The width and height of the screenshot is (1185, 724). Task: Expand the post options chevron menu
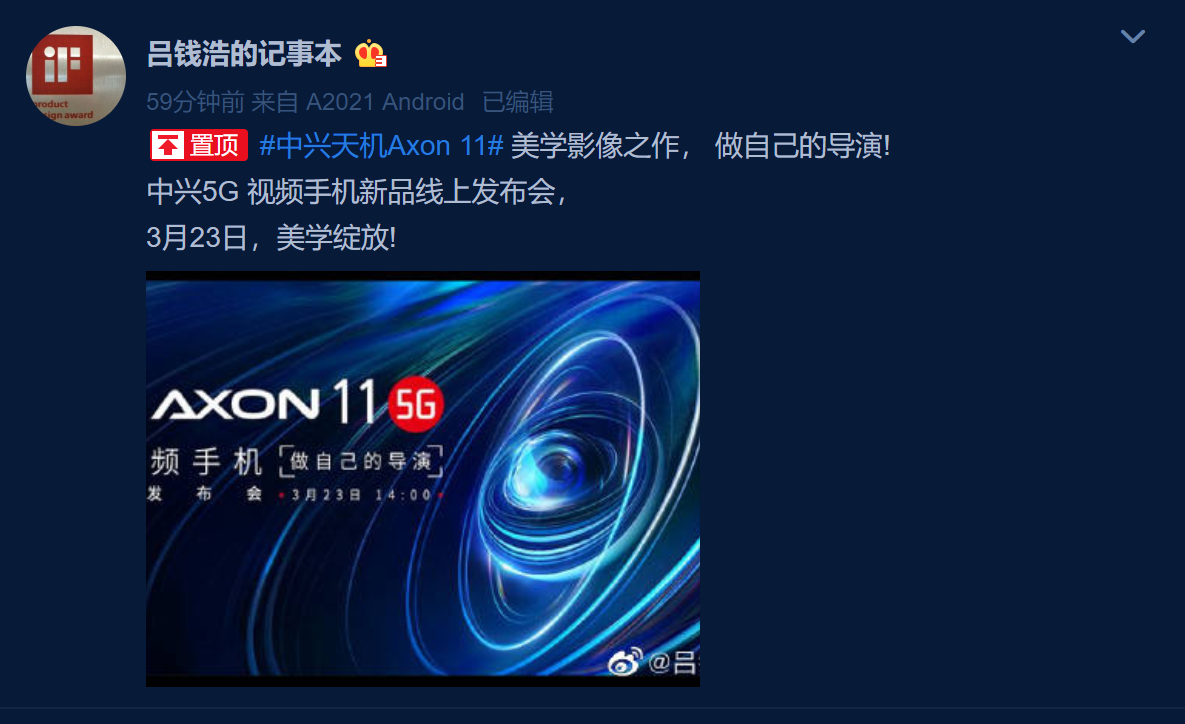(1132, 36)
